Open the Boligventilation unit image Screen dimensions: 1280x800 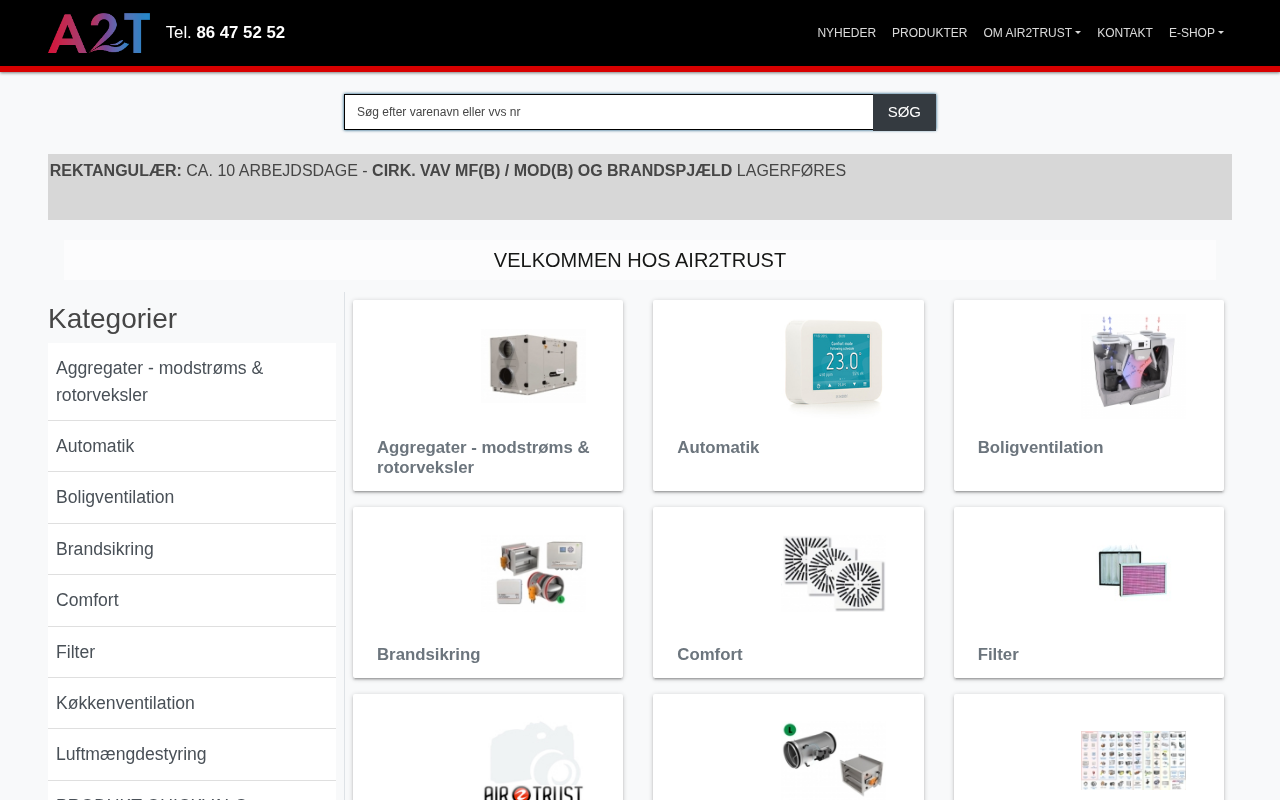1134,365
